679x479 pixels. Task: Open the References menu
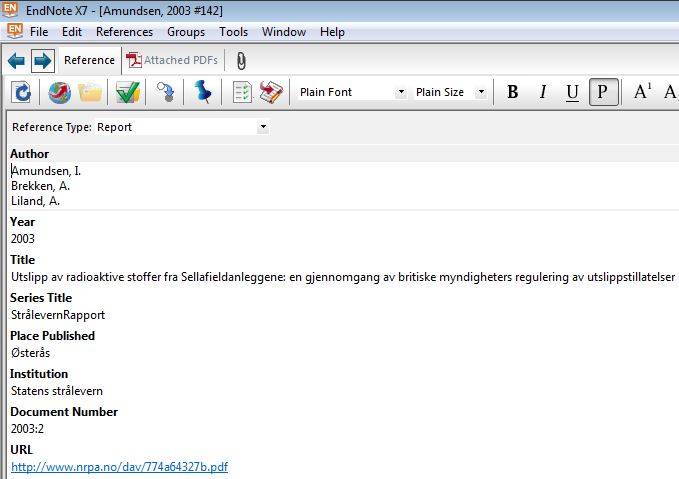tap(124, 32)
